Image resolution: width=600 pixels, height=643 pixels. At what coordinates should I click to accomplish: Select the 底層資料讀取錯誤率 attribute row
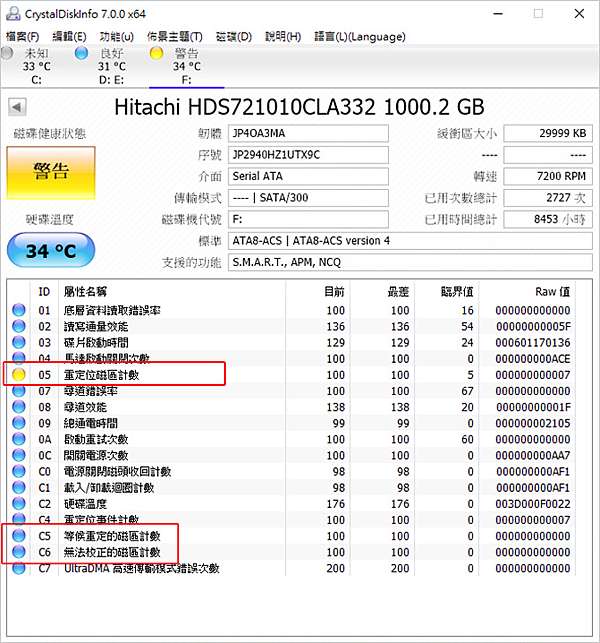(x=291, y=310)
